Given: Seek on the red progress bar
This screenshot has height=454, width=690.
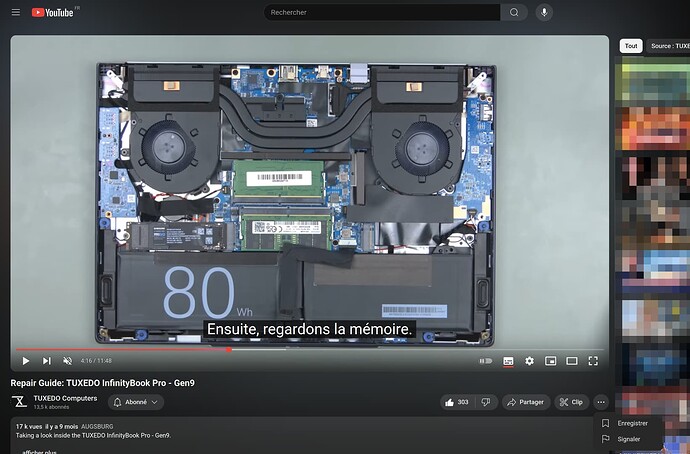Looking at the screenshot, I should pos(310,350).
